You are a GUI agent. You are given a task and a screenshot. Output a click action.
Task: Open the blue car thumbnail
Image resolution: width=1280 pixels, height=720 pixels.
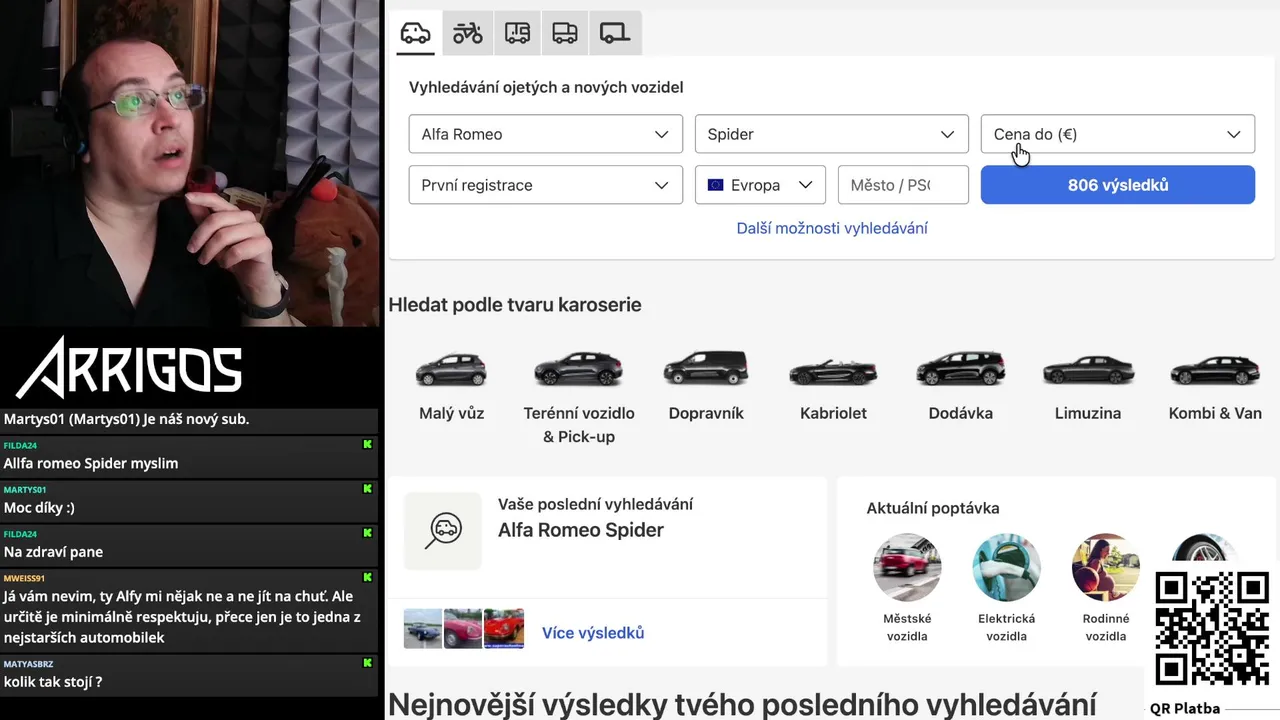(x=423, y=629)
